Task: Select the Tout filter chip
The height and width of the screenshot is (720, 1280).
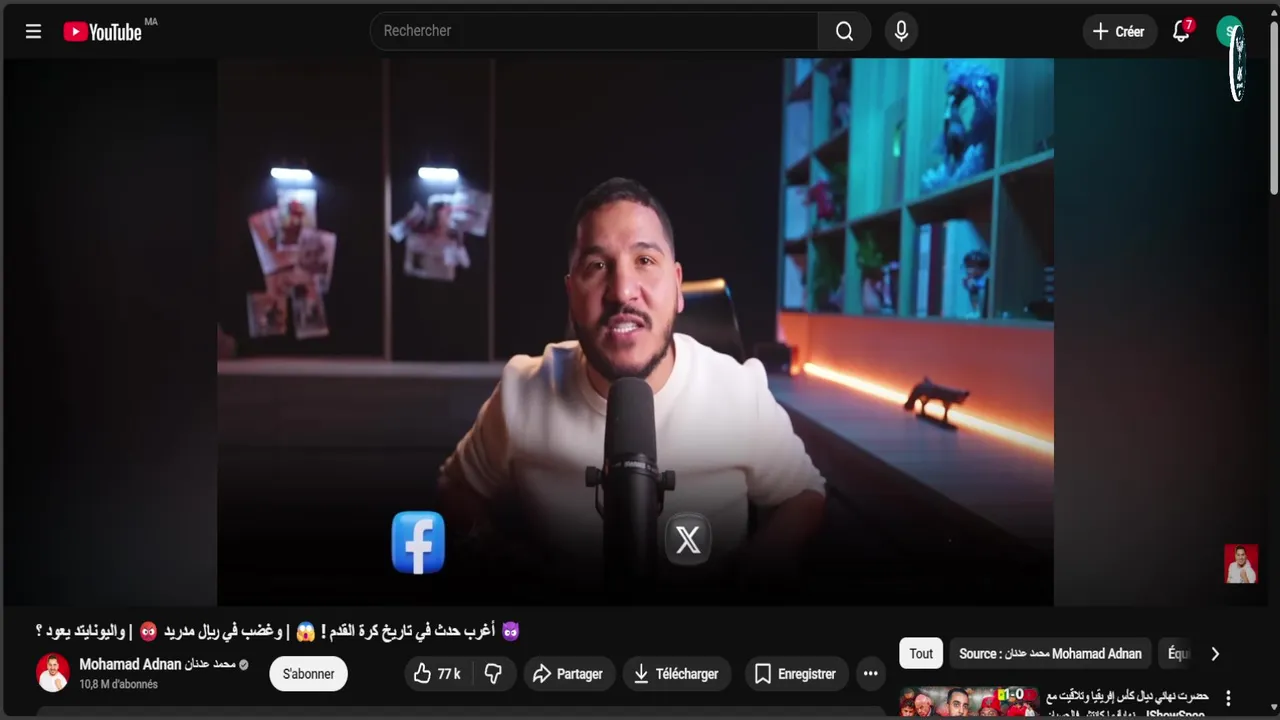Action: tap(921, 654)
